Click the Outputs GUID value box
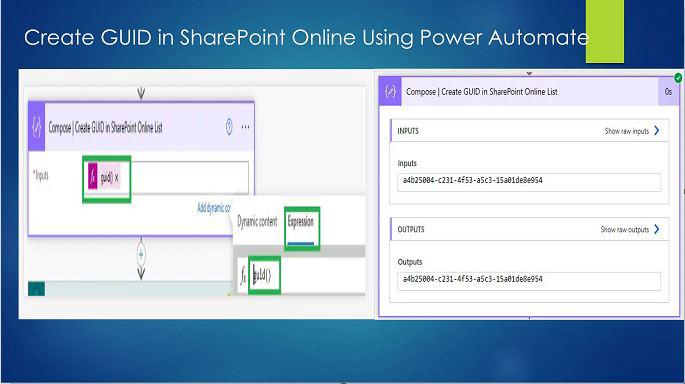Viewport: 685px width, 384px height. (529, 281)
